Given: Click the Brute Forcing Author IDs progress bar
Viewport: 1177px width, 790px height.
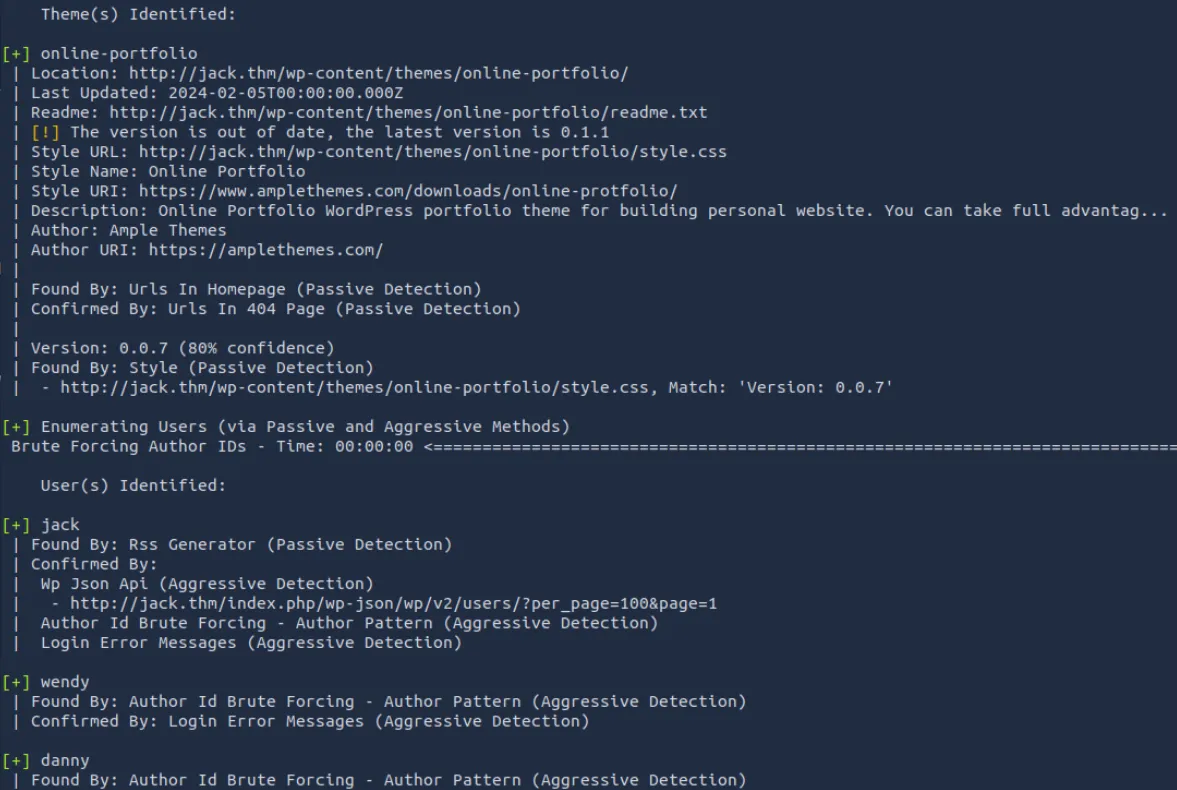Looking at the screenshot, I should tap(800, 447).
